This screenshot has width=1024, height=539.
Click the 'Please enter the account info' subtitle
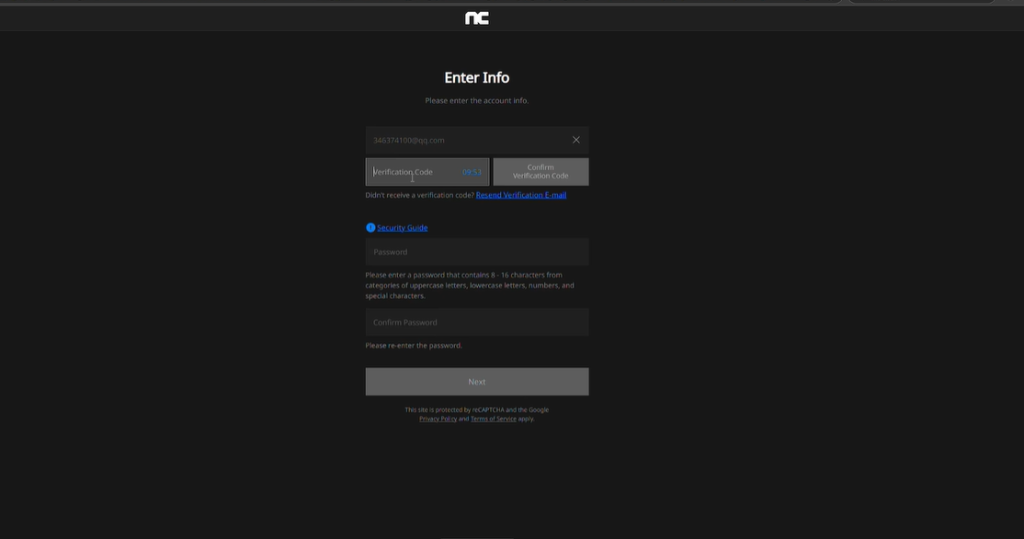477,101
